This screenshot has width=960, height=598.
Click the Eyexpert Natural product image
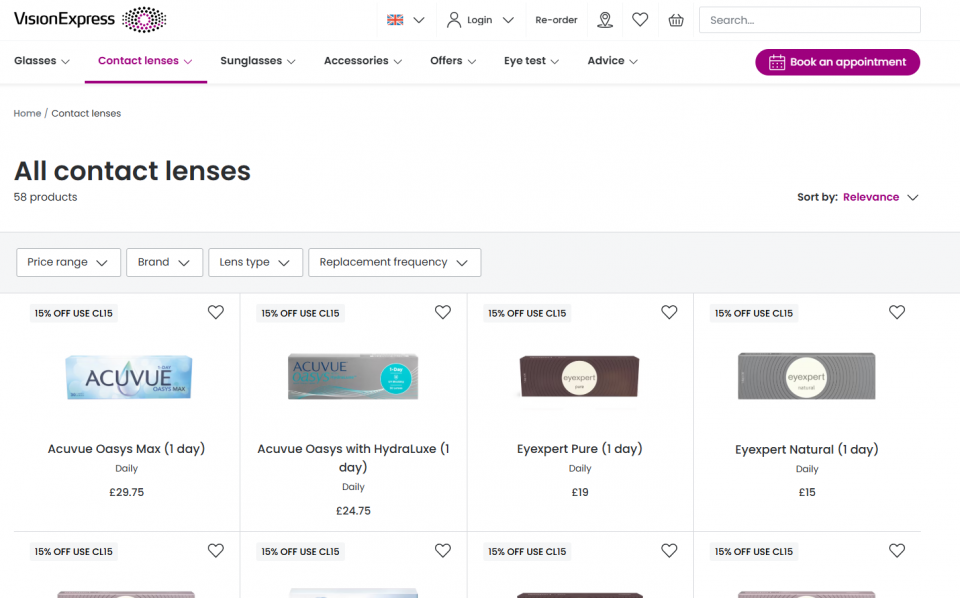(806, 376)
